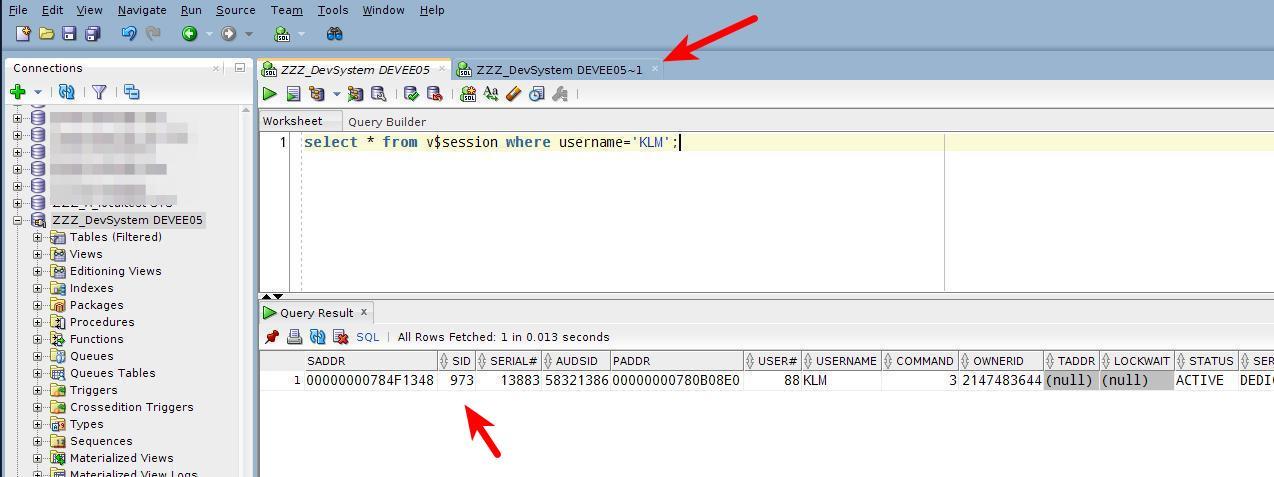Viewport: 1274px width, 477px height.
Task: Expand the Packages tree node
Action: 38,305
